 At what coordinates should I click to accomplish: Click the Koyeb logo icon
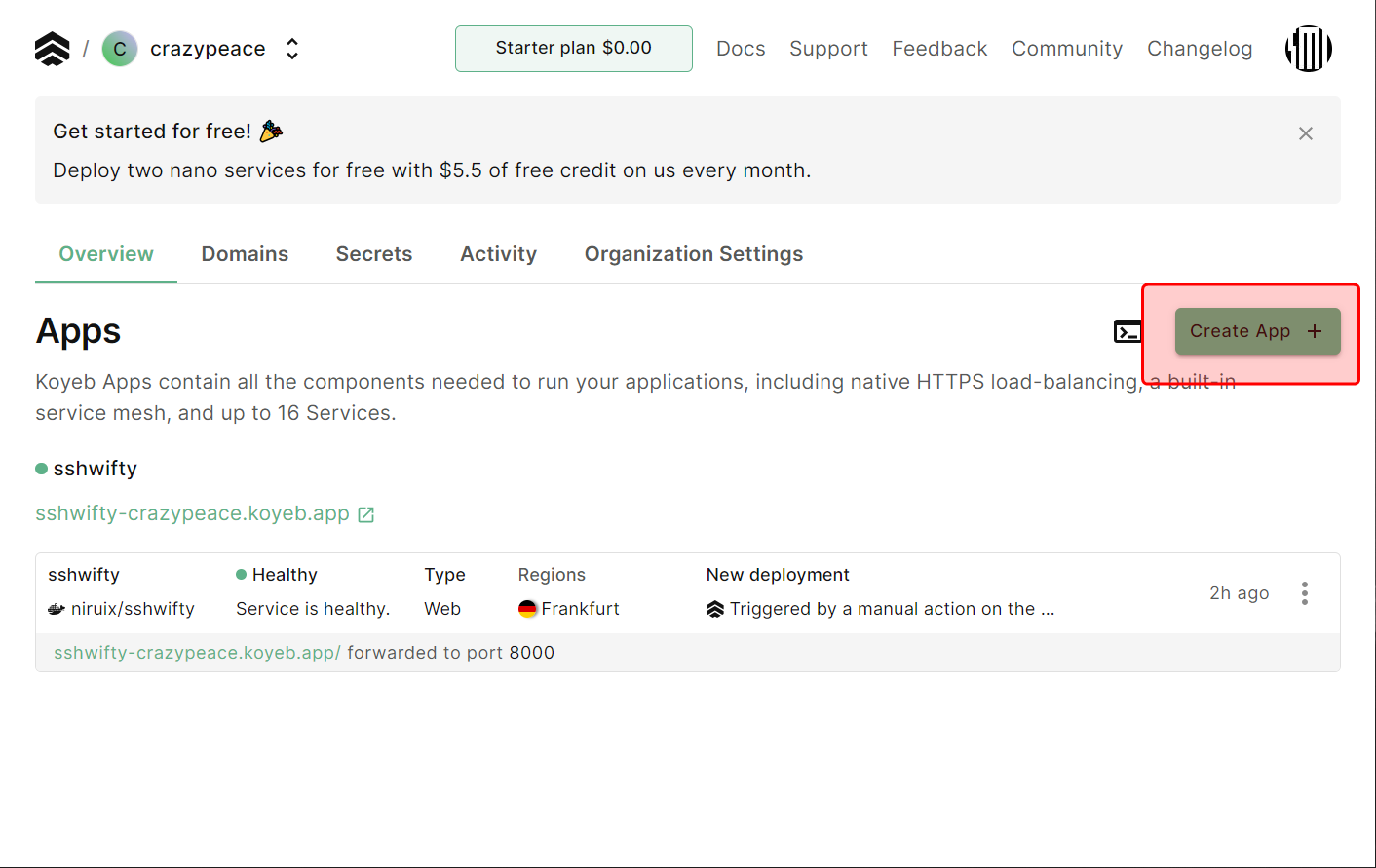(x=53, y=49)
